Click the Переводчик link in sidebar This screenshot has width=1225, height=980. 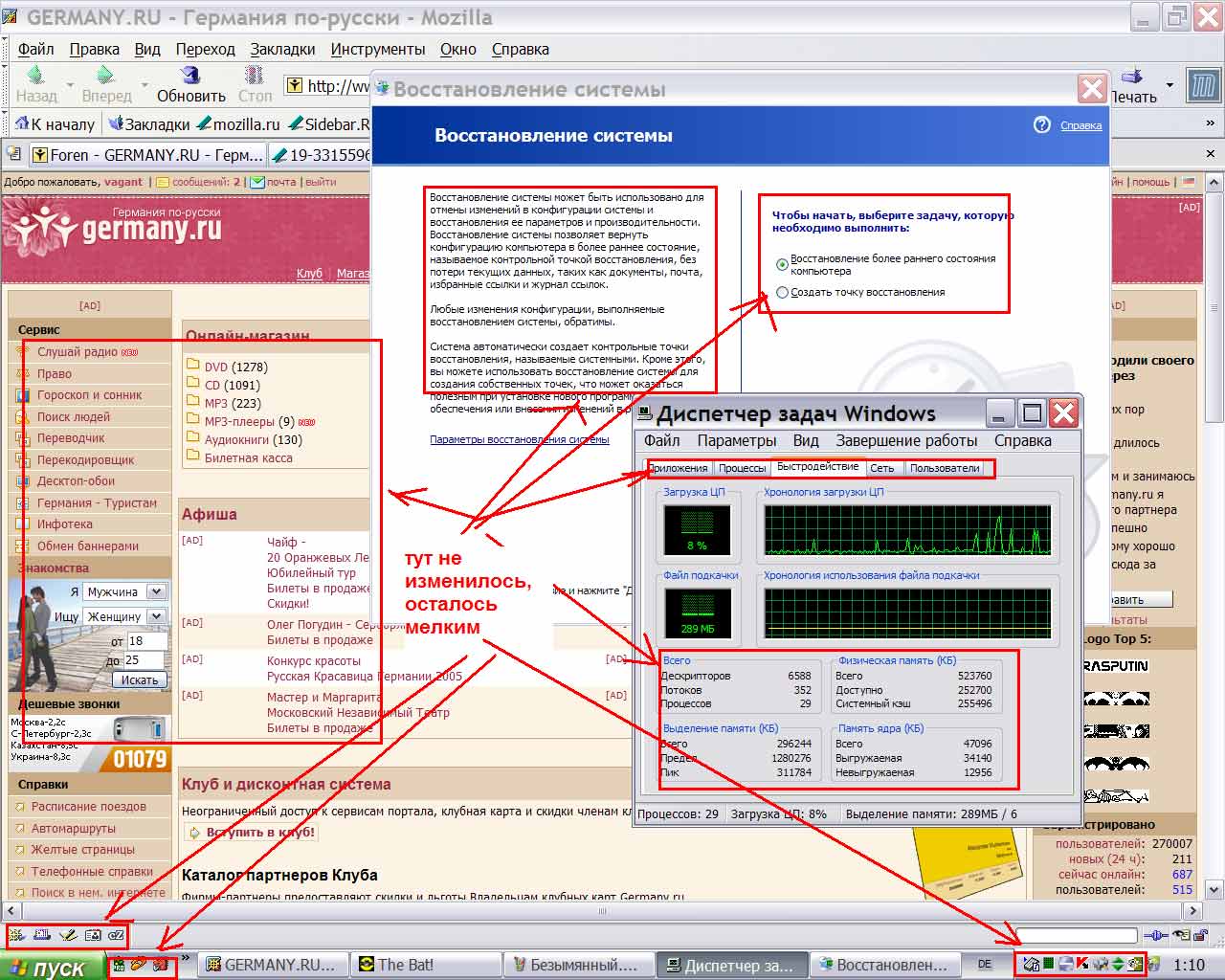(71, 437)
